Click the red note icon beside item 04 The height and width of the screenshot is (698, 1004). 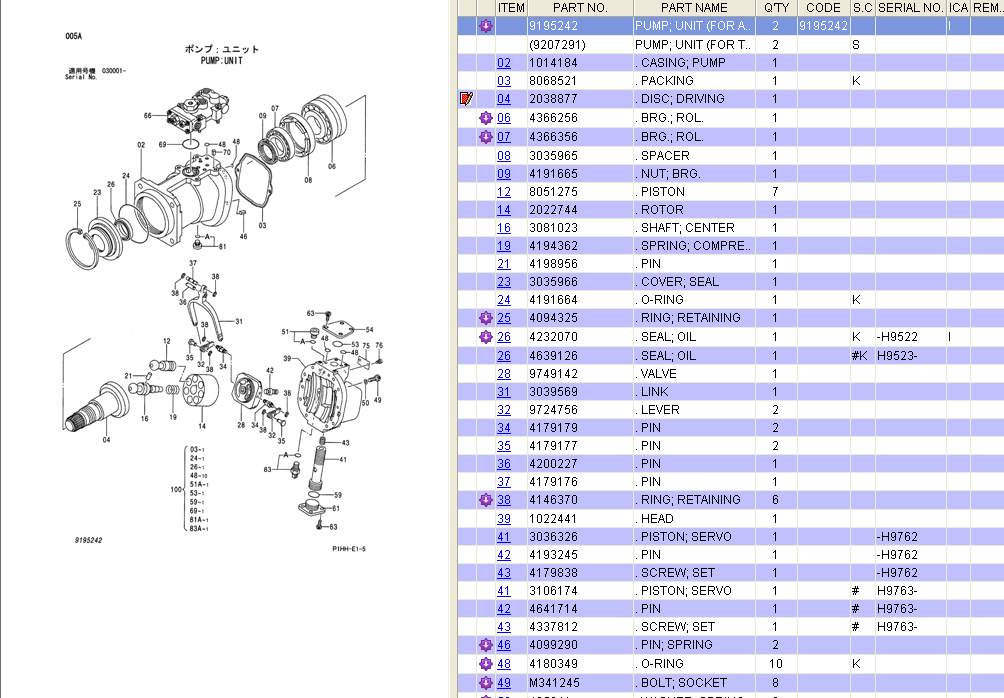pos(465,99)
